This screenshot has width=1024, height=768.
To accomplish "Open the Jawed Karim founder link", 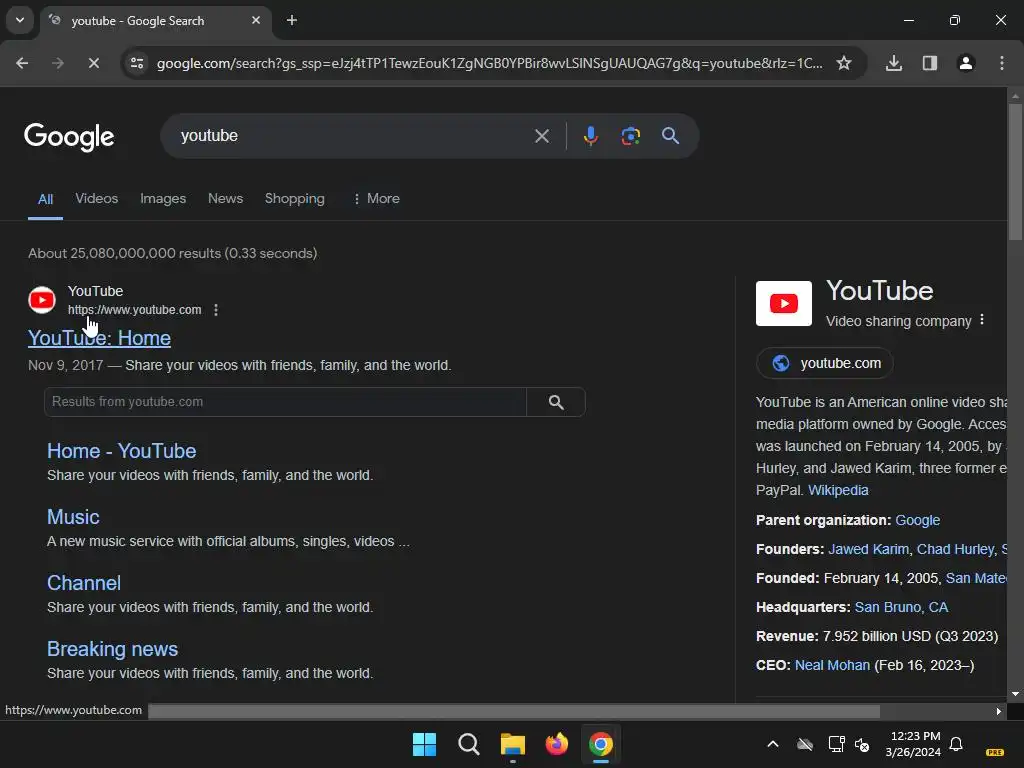I will [868, 549].
